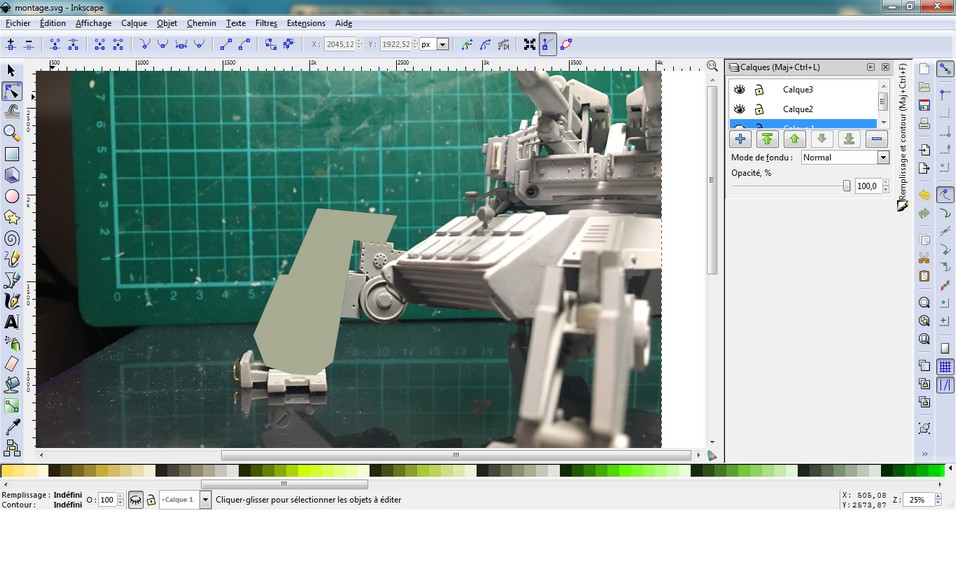Open the Calque 1 layer dropdown
956x565 pixels.
pos(205,500)
